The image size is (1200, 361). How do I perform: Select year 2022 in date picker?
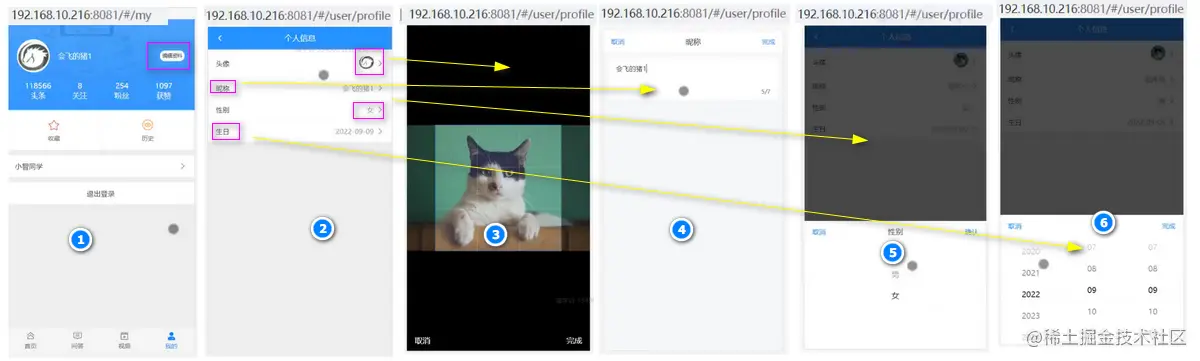coord(1031,294)
